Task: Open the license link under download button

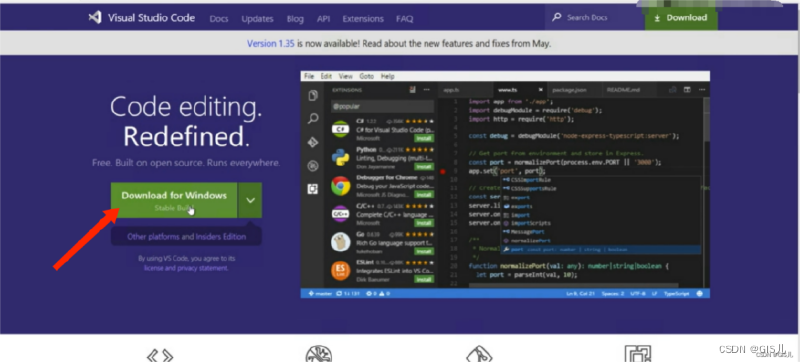Action: coord(152,268)
